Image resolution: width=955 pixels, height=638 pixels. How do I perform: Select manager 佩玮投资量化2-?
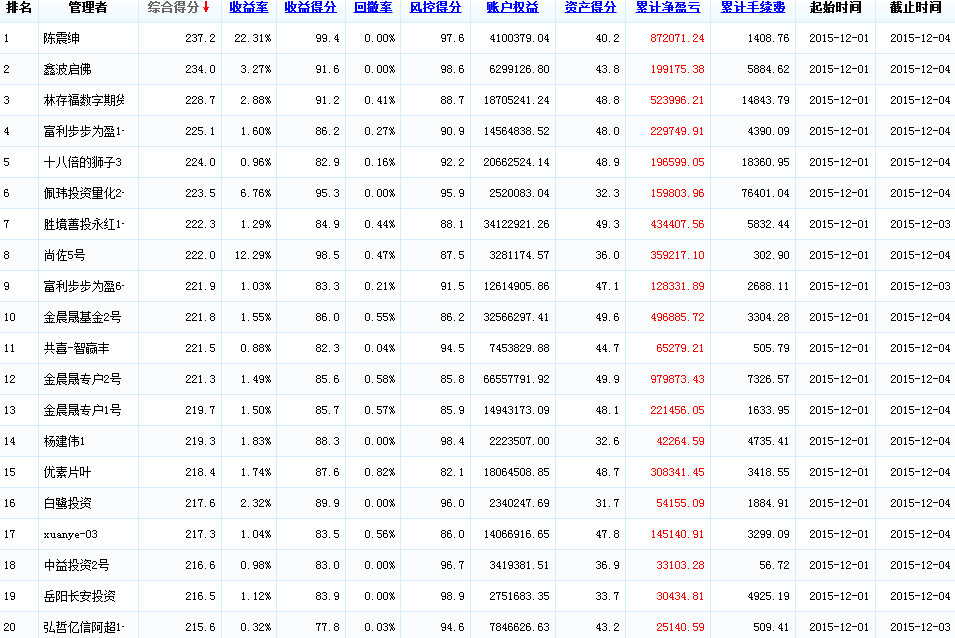click(84, 194)
